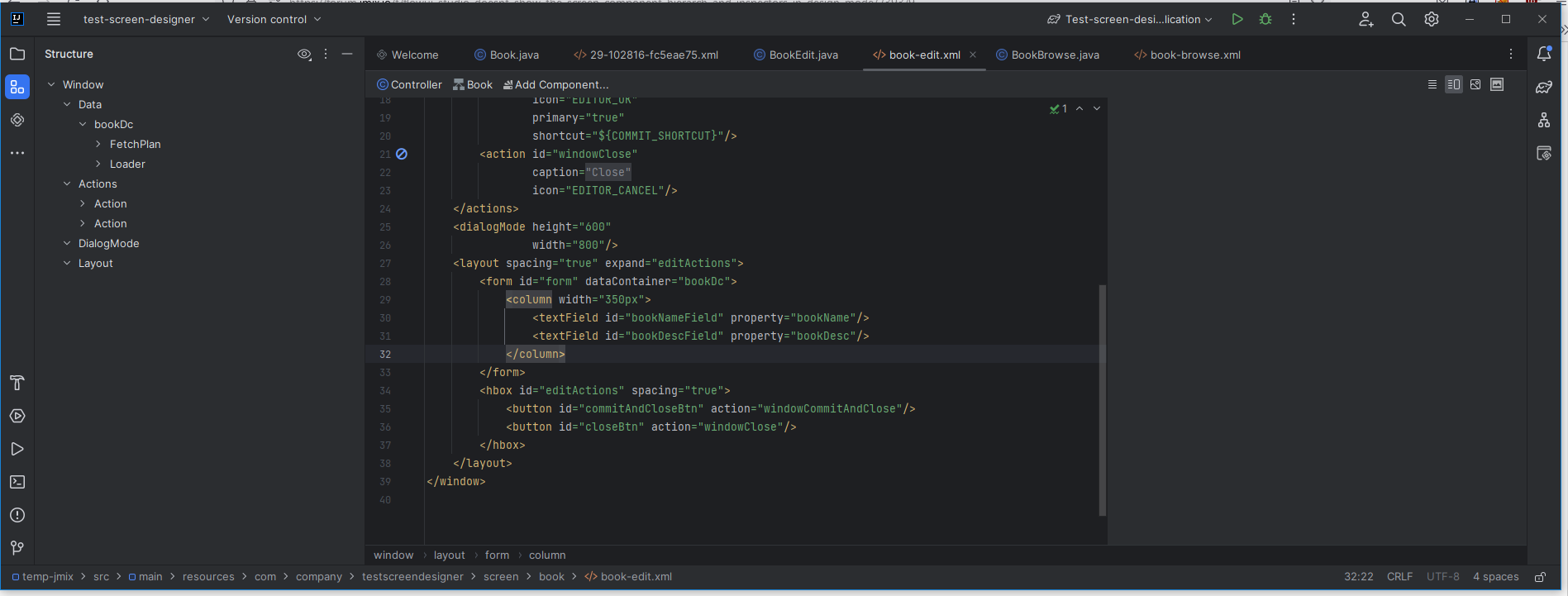This screenshot has width=1568, height=596.
Task: Open the Project tool window folder icon
Action: (x=17, y=54)
